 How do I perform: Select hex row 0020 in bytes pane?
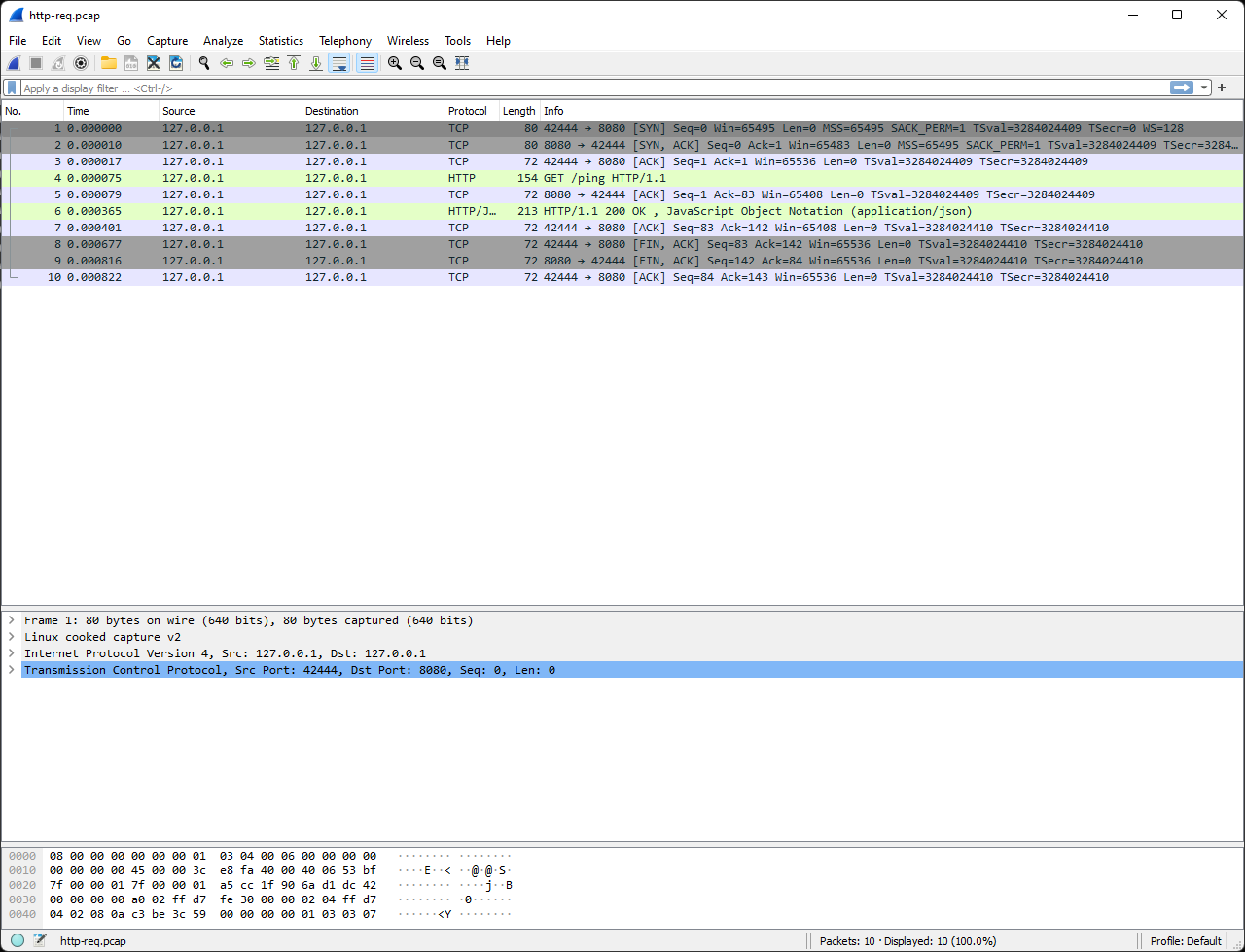point(261,885)
